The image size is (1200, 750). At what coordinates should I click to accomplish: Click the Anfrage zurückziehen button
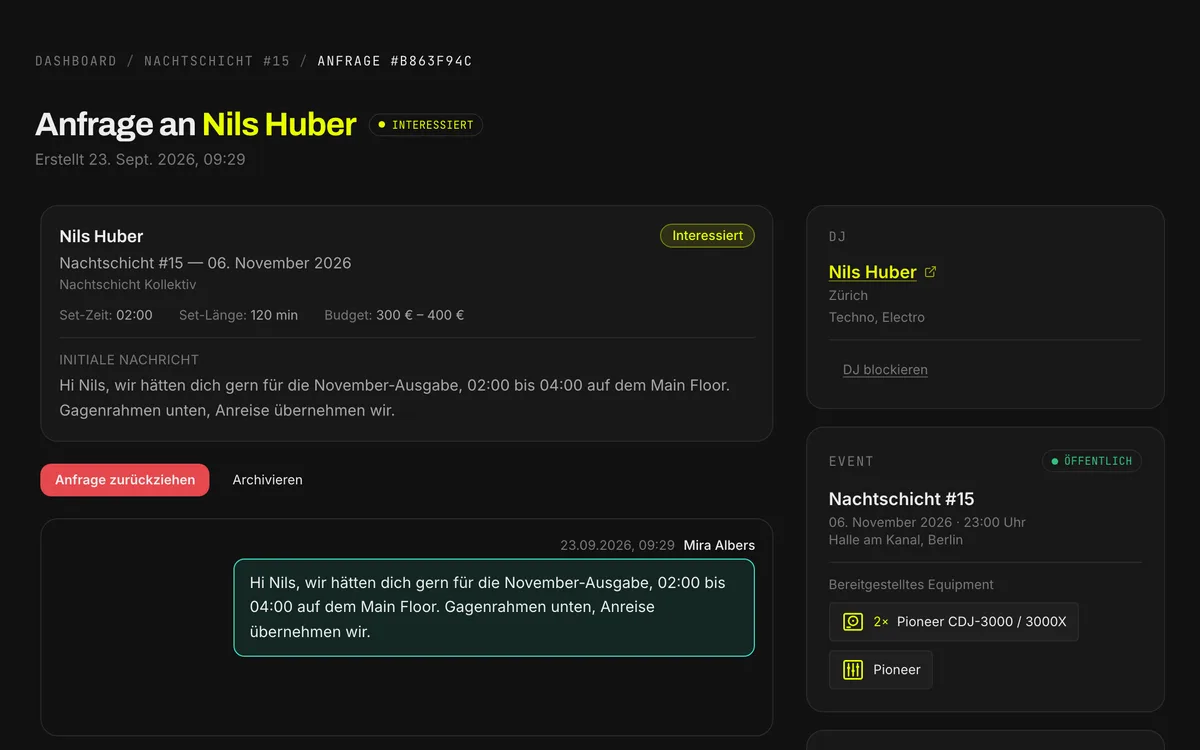coord(125,480)
